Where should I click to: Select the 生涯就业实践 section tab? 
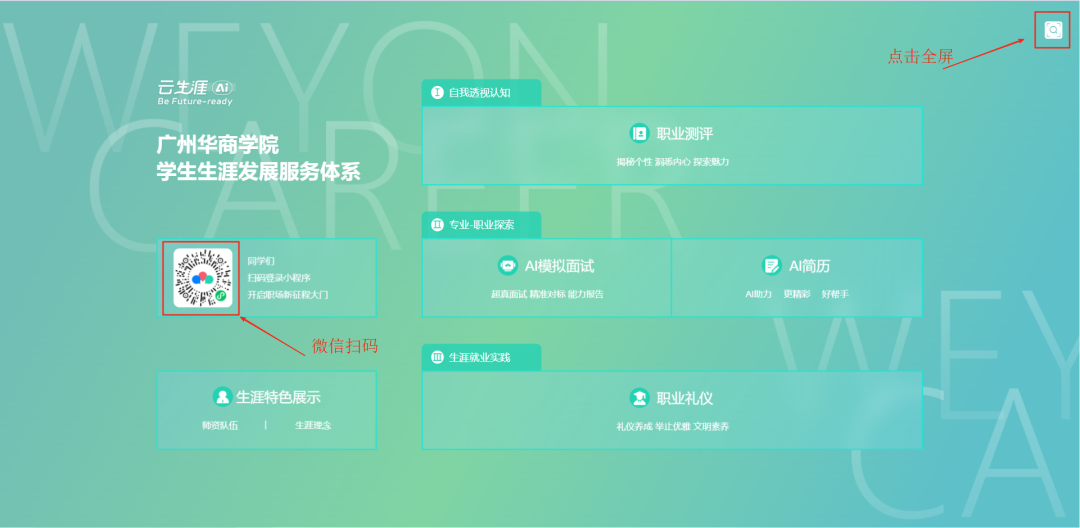click(x=481, y=357)
